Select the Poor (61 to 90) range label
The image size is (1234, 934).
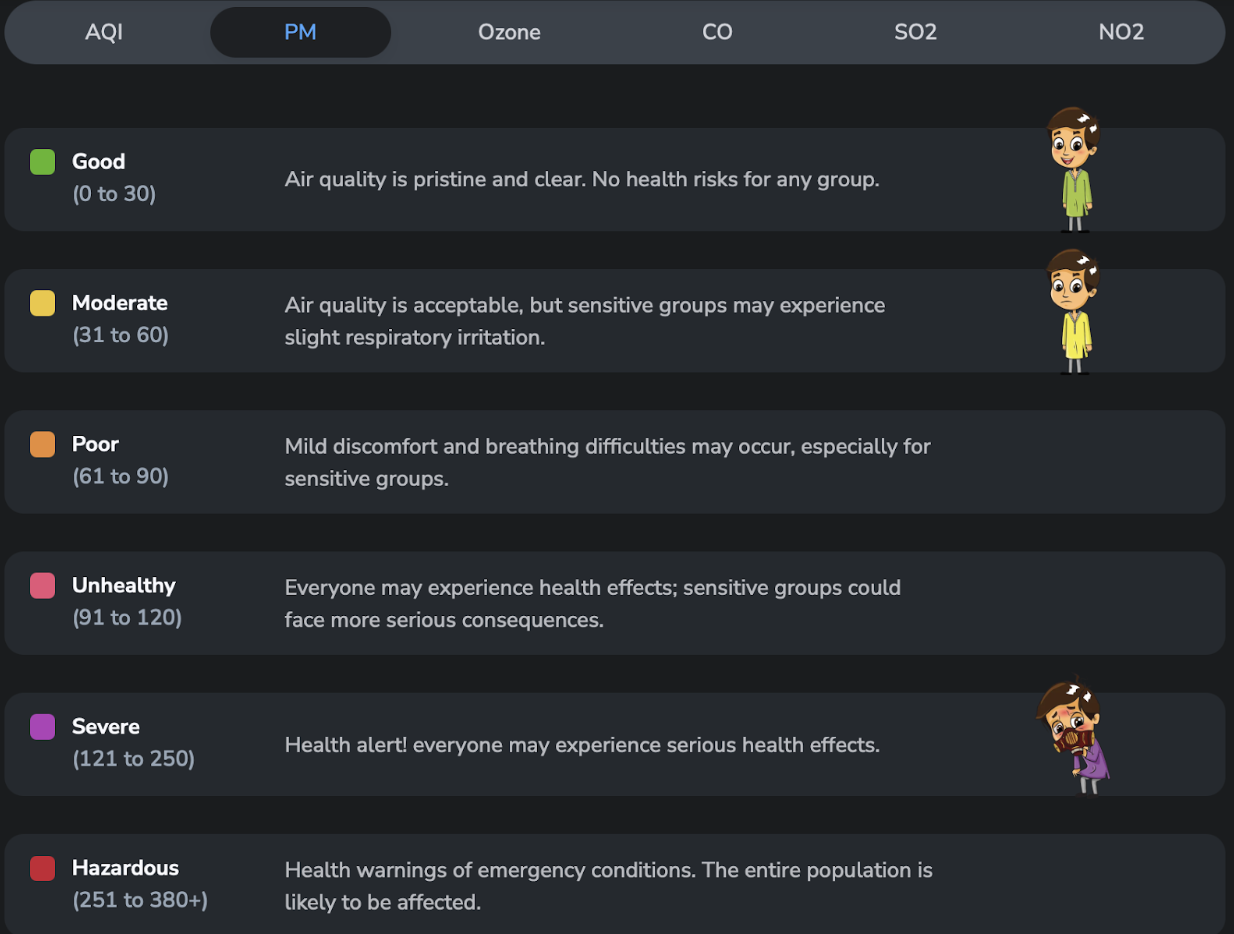pos(120,476)
